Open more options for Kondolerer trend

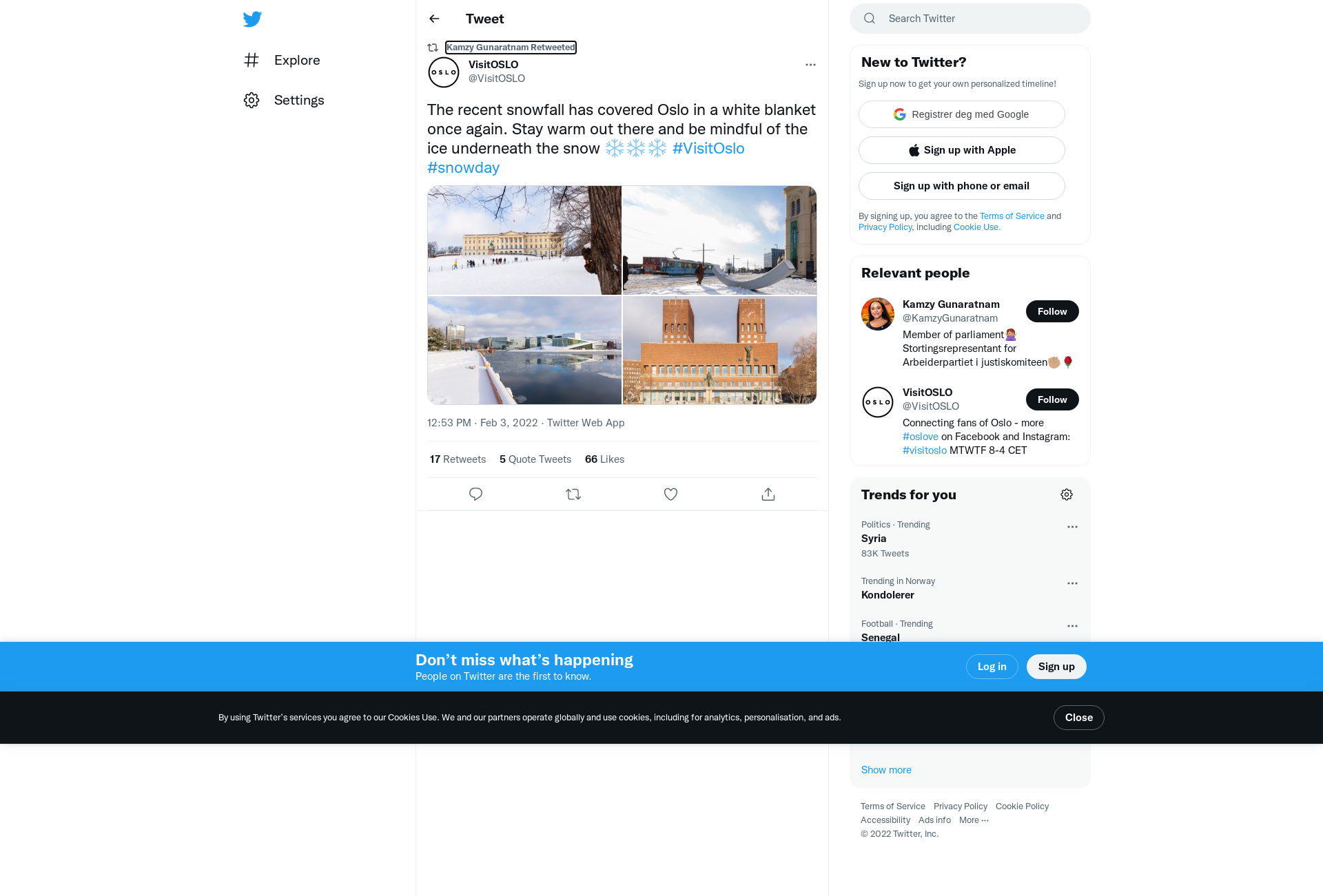click(x=1072, y=584)
